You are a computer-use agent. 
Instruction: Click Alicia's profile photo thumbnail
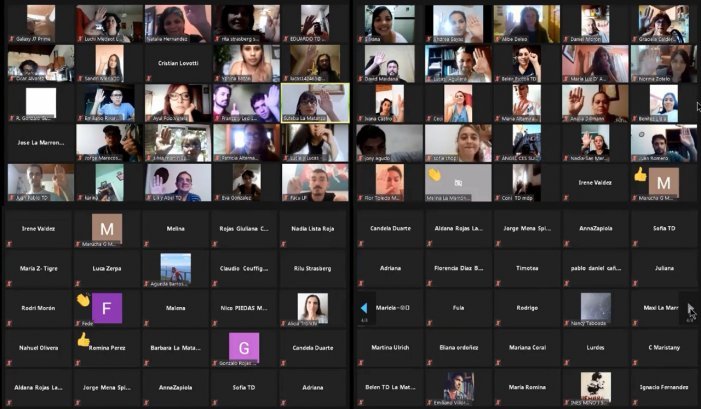point(312,306)
